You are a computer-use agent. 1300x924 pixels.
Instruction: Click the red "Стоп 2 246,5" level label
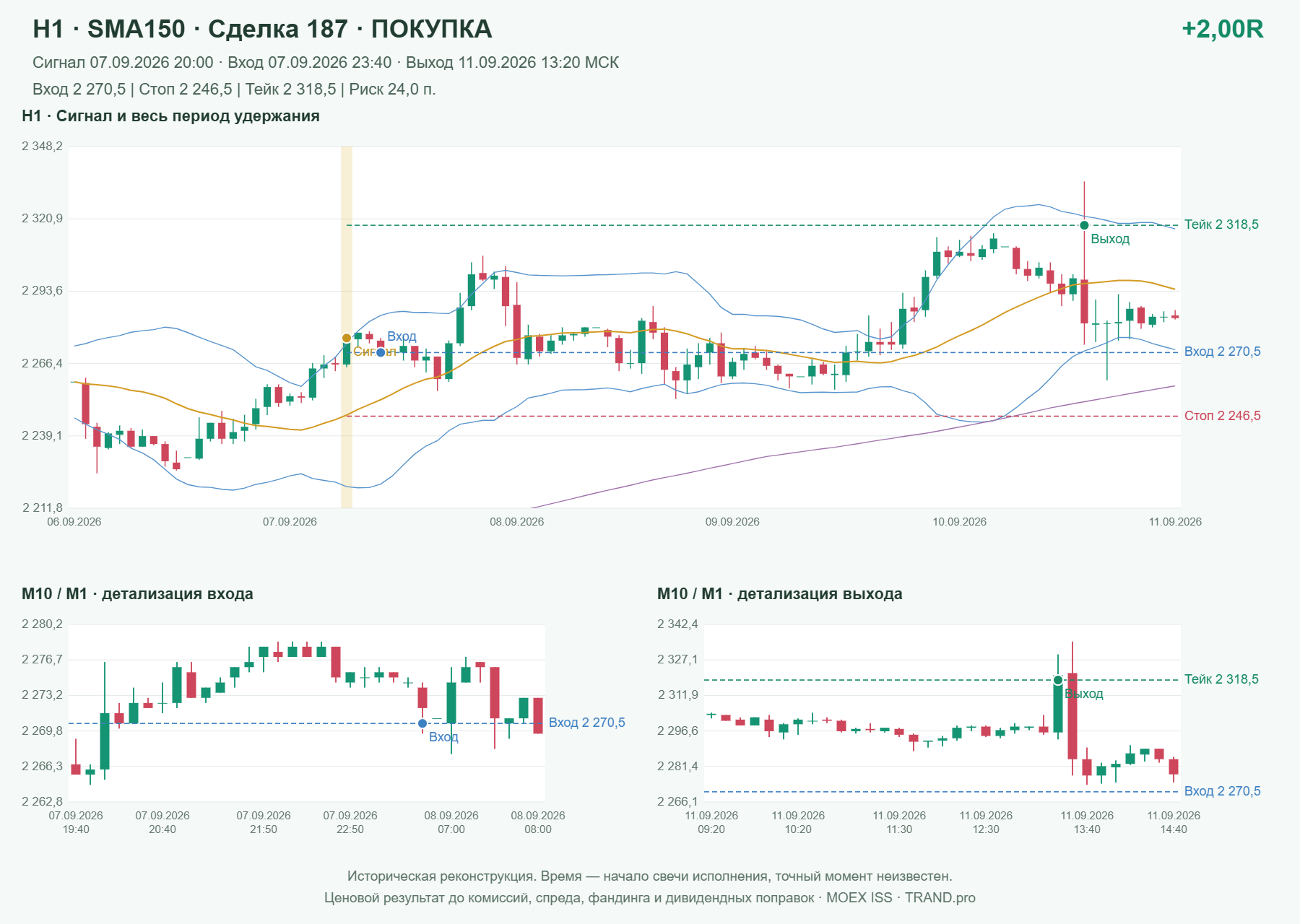coord(1223,416)
